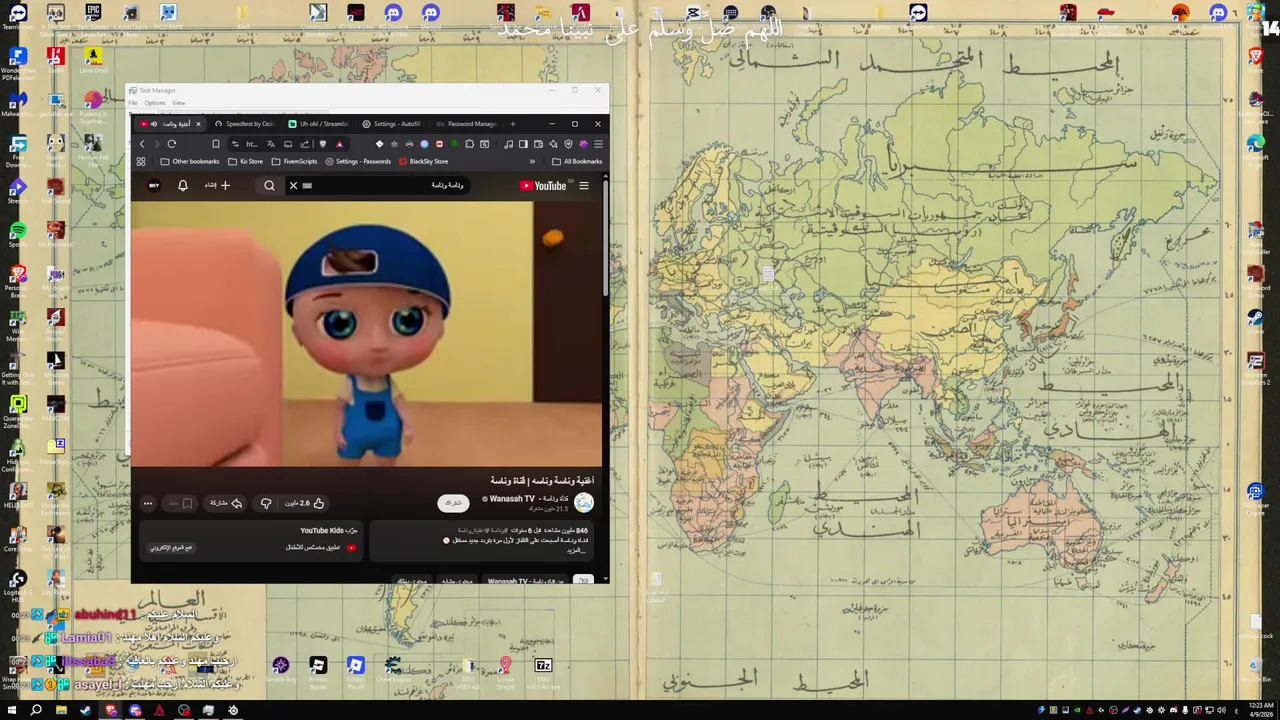This screenshot has width=1280, height=720.
Task: Expand hidden bookmarks with double chevron
Action: [x=532, y=161]
